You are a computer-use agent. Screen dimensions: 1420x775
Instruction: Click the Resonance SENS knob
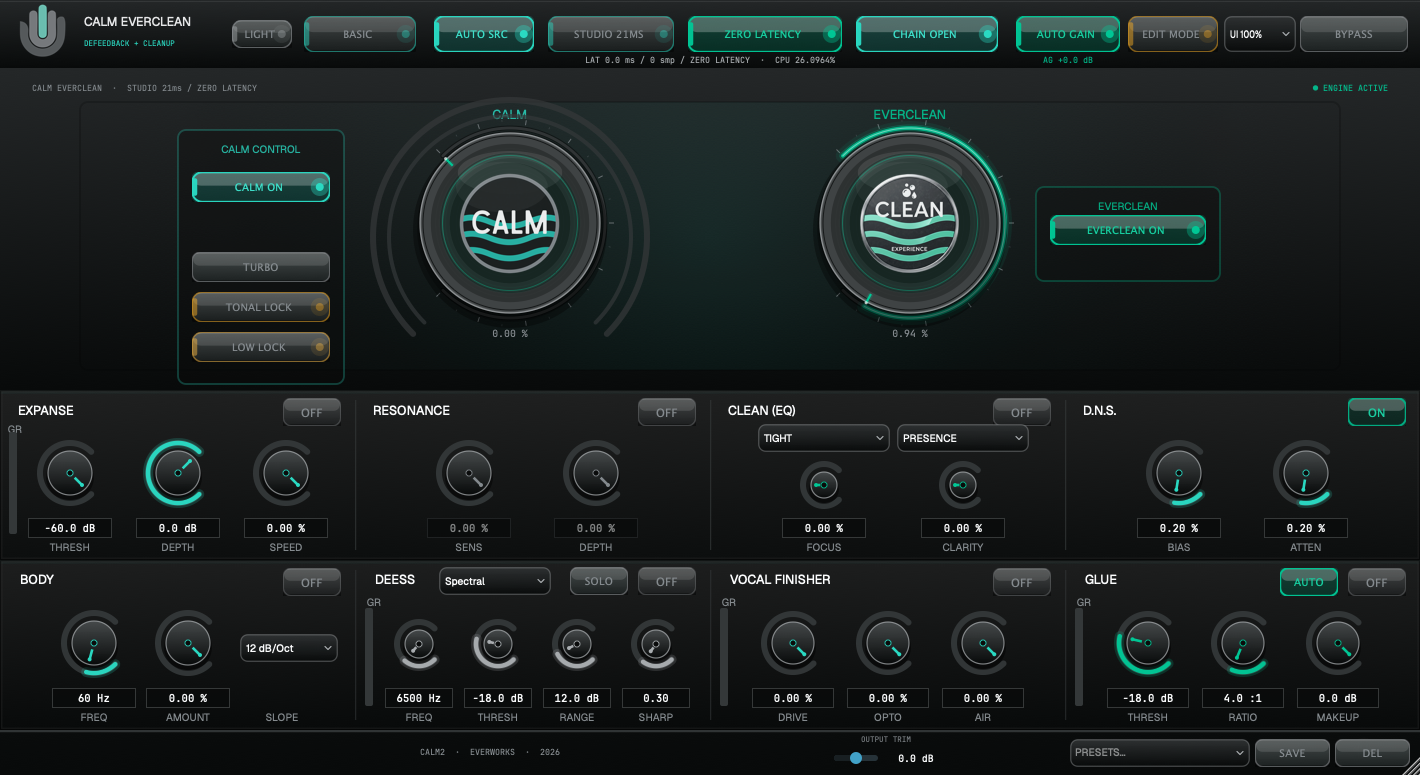(x=468, y=474)
